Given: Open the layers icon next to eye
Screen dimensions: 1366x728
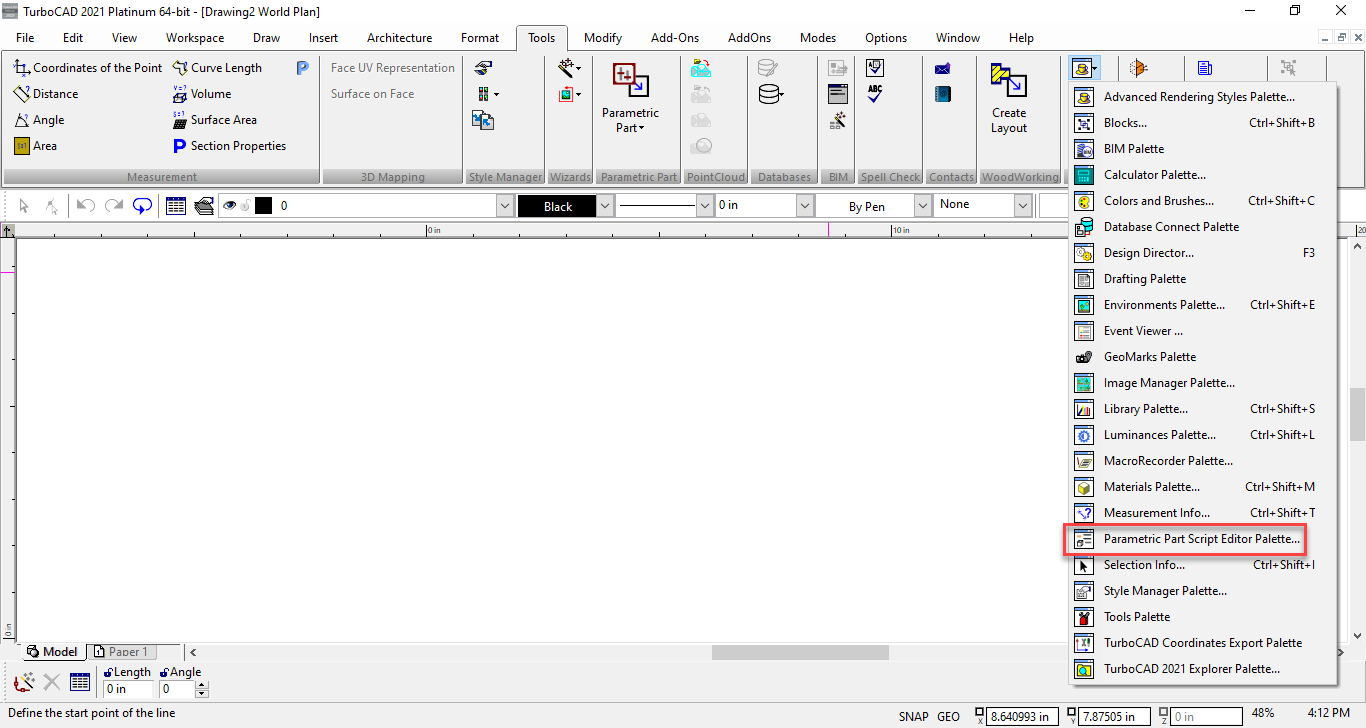Looking at the screenshot, I should 204,206.
